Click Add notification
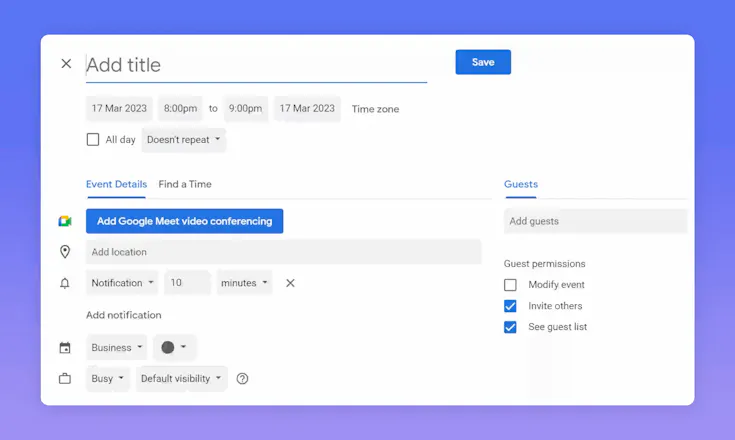The height and width of the screenshot is (440, 735). click(x=124, y=315)
